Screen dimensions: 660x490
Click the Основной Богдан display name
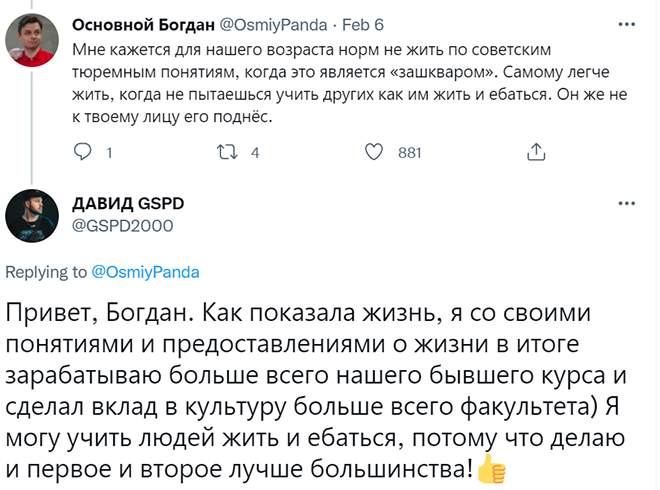click(143, 25)
